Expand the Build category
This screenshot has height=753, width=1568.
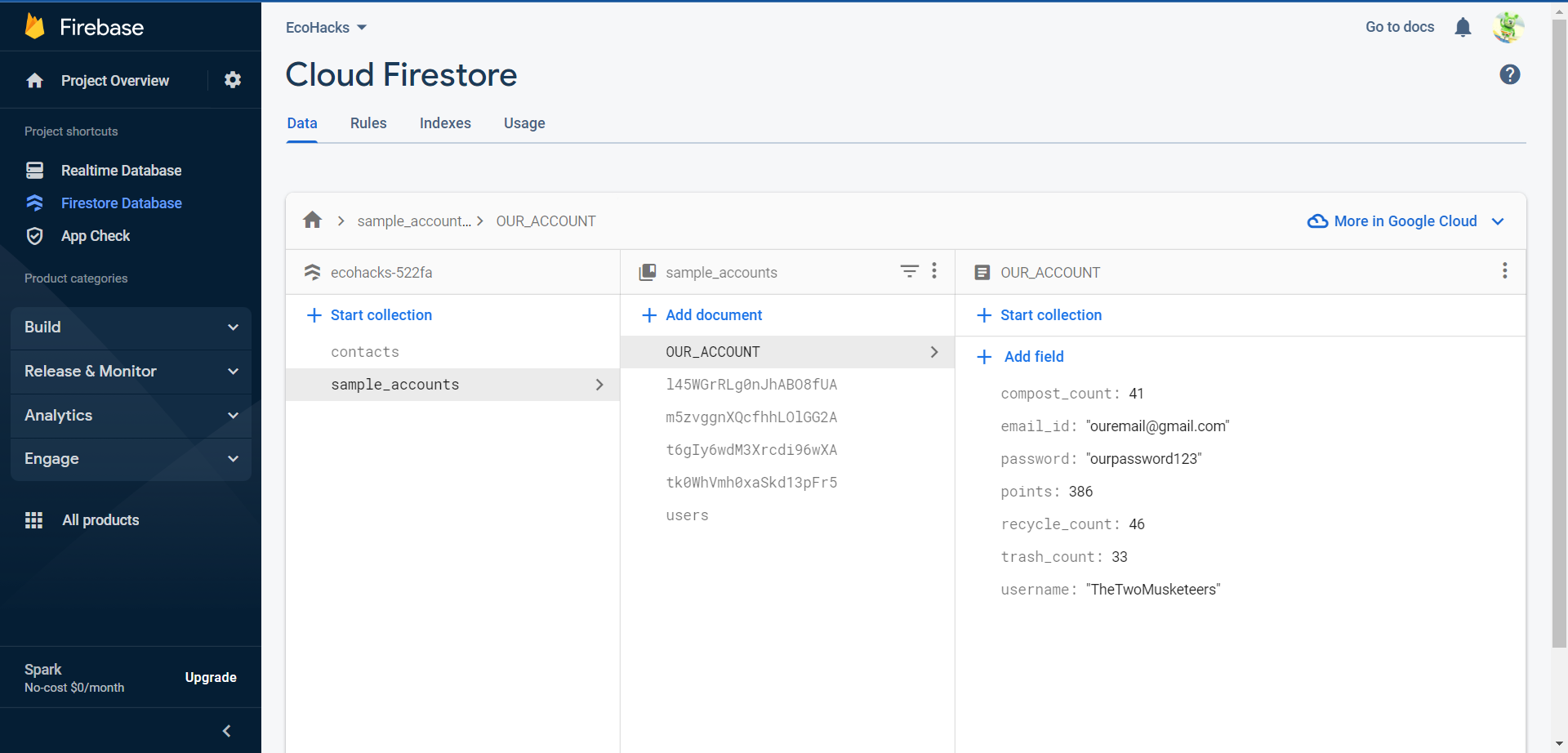click(x=131, y=327)
